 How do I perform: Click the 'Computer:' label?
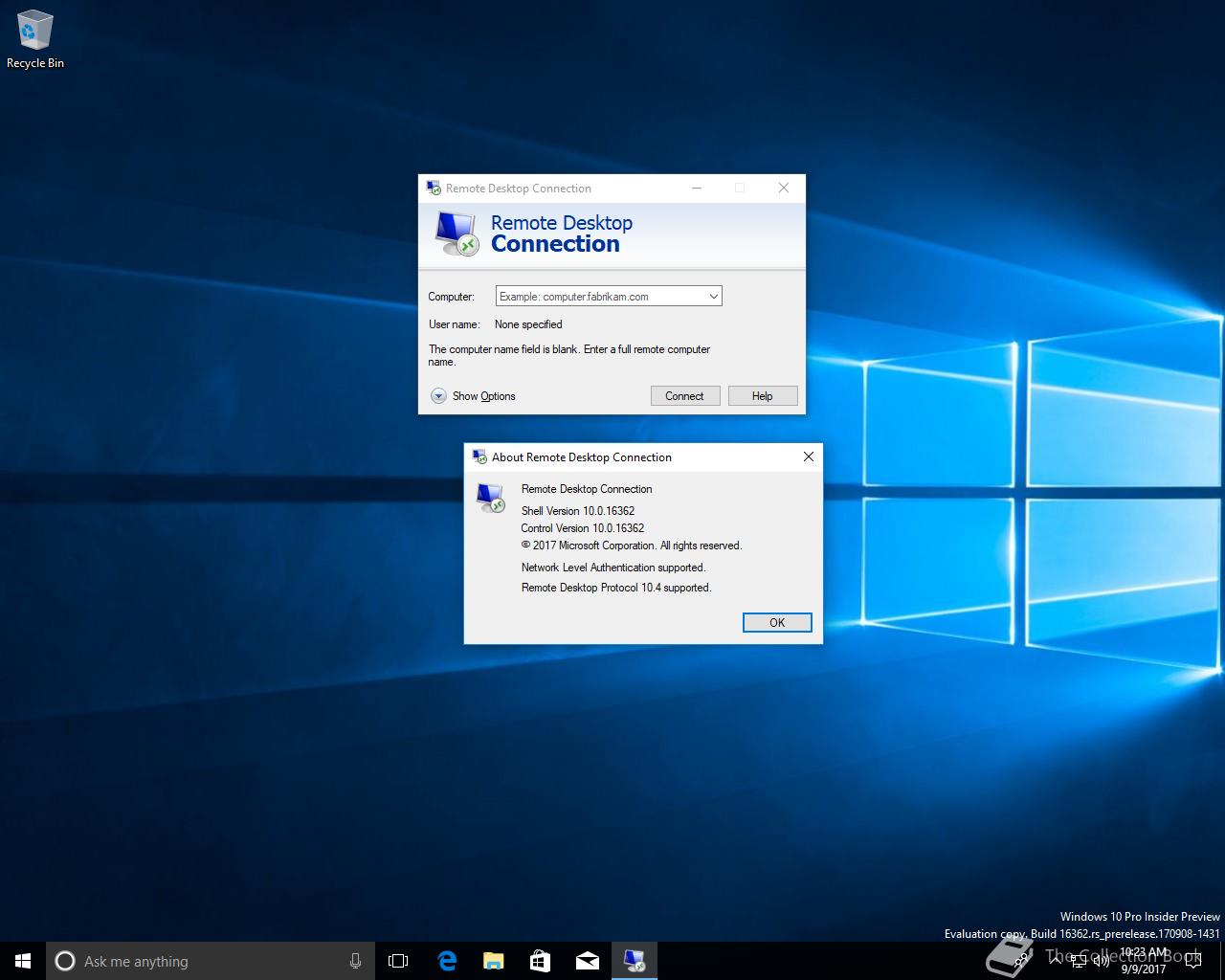451,297
